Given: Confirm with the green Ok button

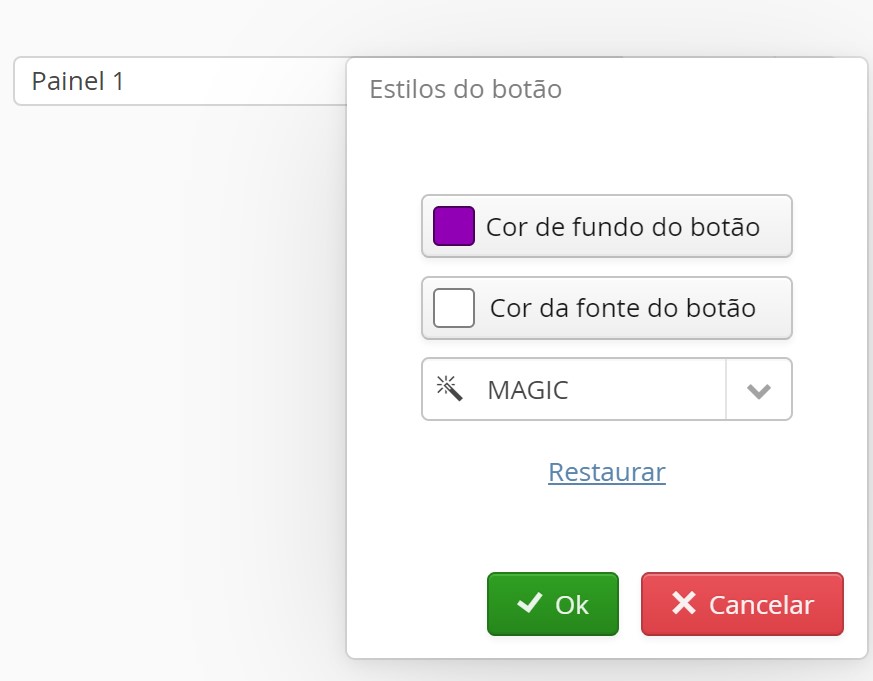Looking at the screenshot, I should (x=553, y=604).
